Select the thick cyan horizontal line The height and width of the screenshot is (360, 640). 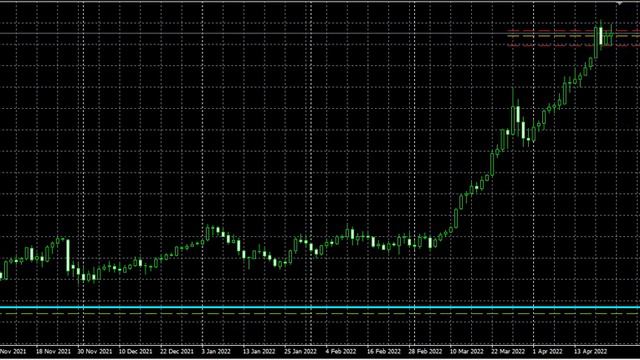pos(320,307)
